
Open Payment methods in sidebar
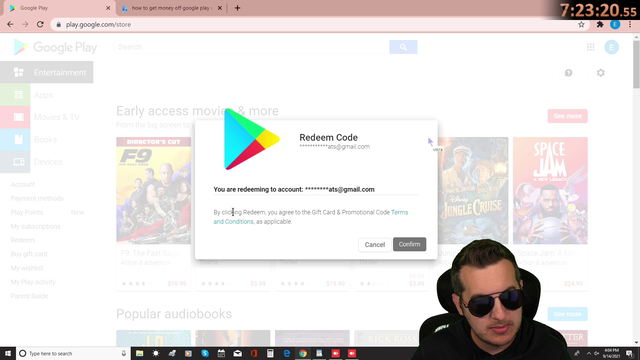point(37,198)
